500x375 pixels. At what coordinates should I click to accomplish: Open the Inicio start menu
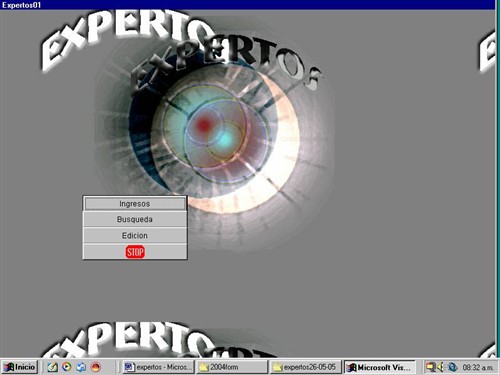click(x=20, y=367)
